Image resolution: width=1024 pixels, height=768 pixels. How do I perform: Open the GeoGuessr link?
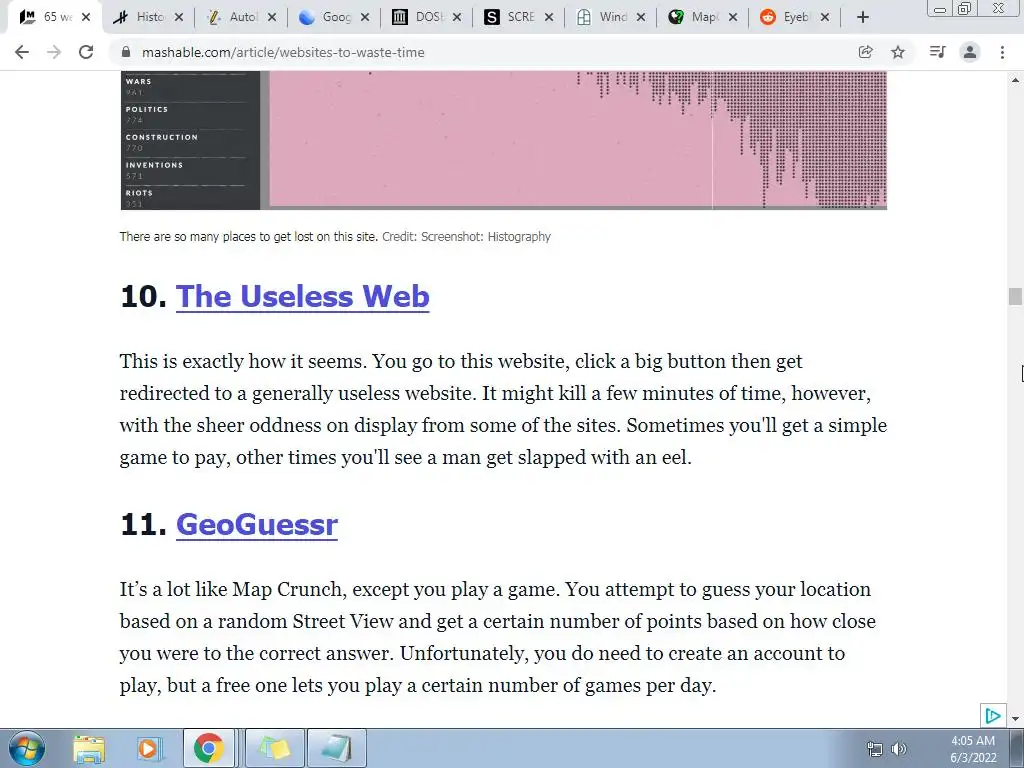(257, 524)
